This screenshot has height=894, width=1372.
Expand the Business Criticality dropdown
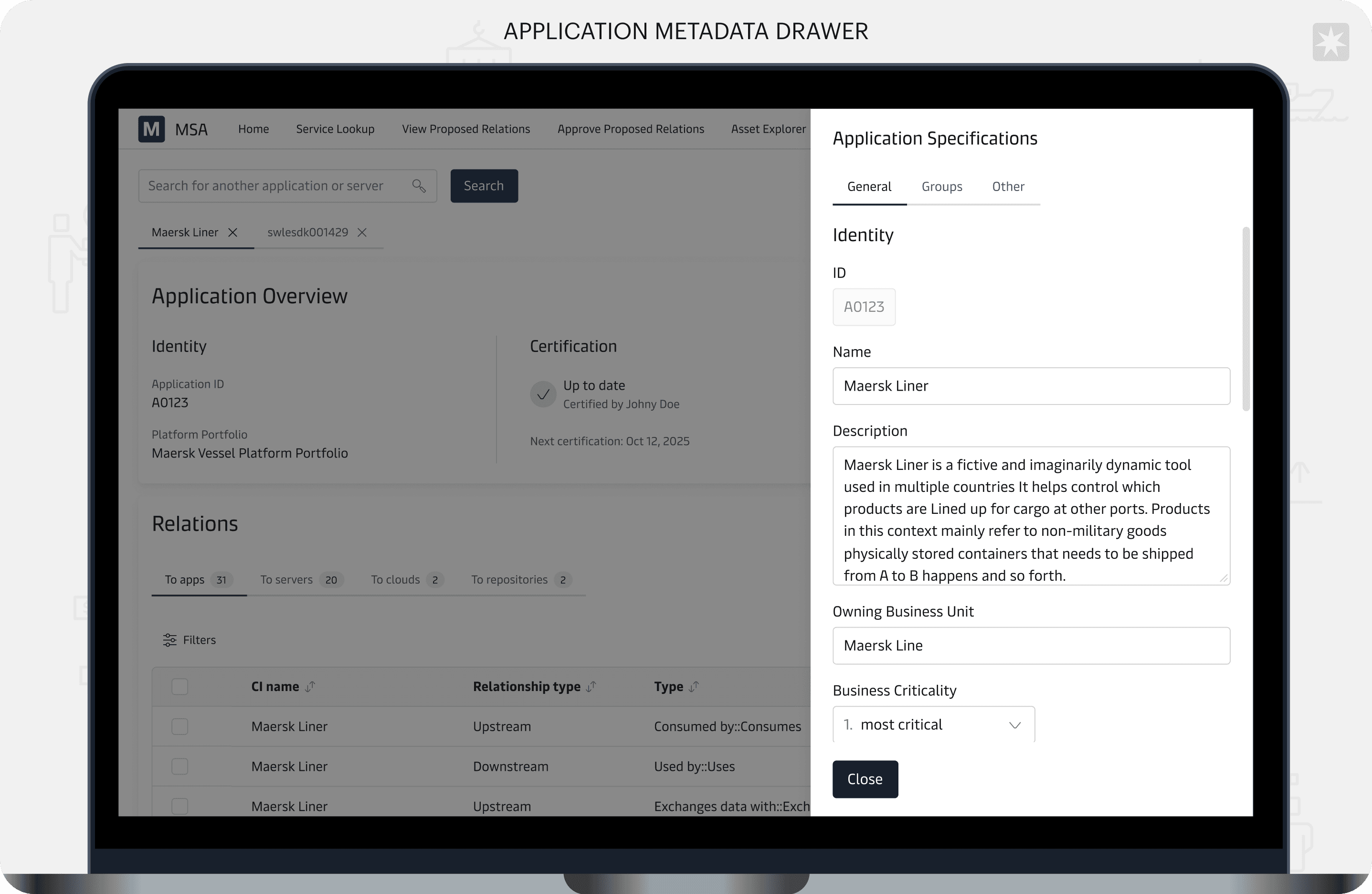point(933,724)
